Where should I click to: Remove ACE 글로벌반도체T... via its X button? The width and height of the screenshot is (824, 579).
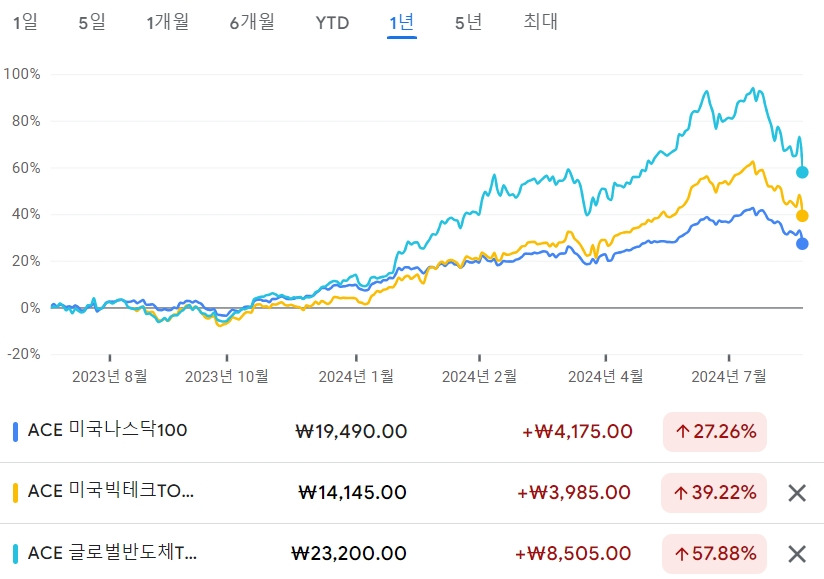coord(795,552)
